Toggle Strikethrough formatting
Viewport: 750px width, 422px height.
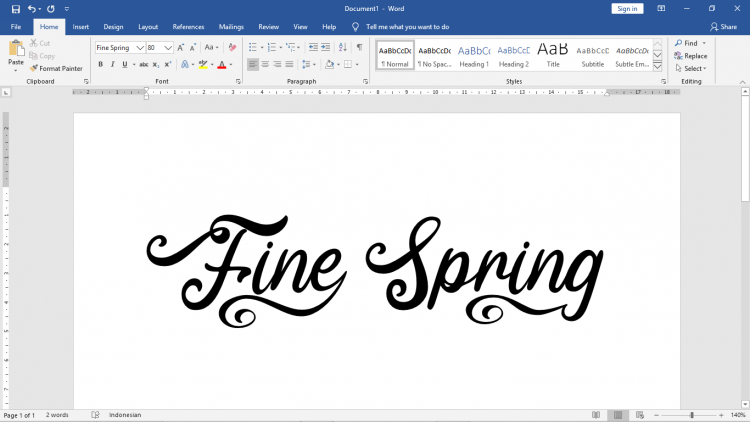pos(143,64)
